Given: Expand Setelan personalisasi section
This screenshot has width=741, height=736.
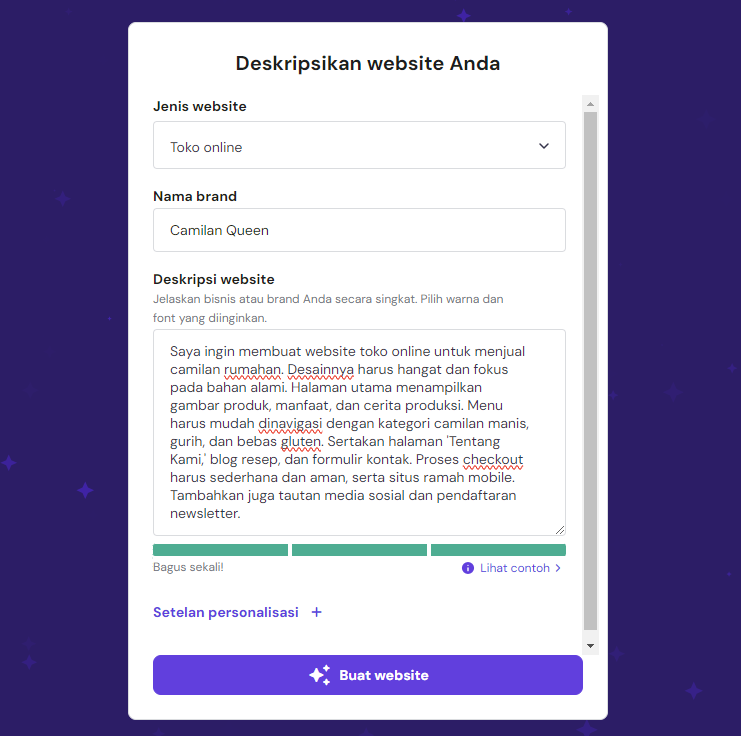Looking at the screenshot, I should click(226, 612).
